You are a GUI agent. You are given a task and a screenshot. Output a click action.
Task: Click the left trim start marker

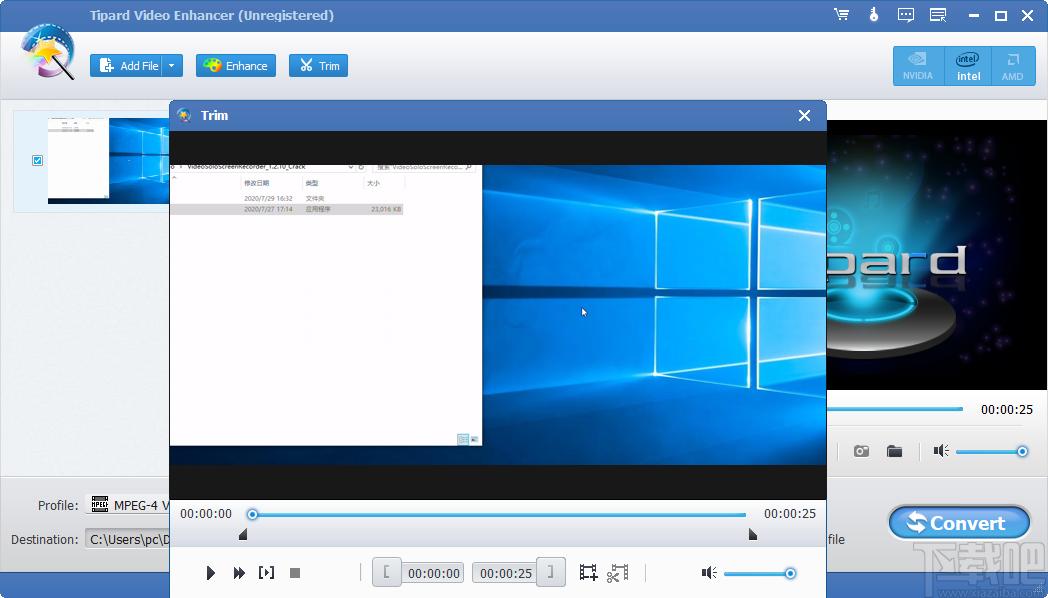[243, 534]
